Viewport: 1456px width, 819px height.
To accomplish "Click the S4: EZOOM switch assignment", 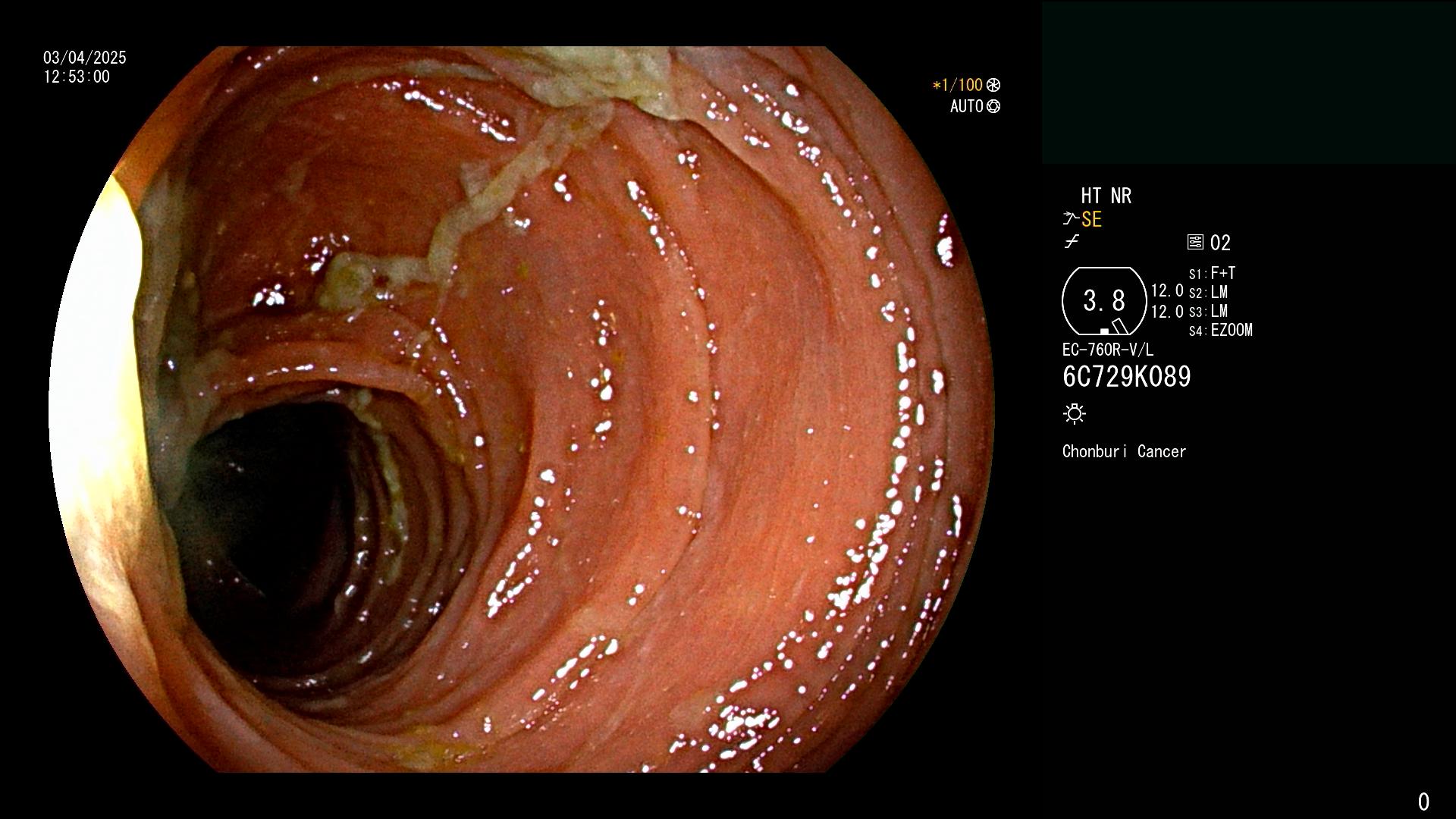I will [1221, 330].
